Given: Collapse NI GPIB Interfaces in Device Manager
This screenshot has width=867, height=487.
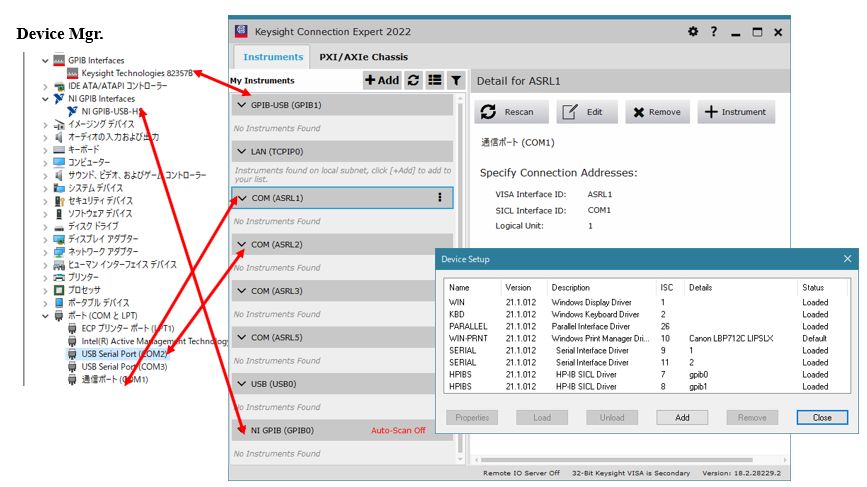Looking at the screenshot, I should (x=45, y=99).
